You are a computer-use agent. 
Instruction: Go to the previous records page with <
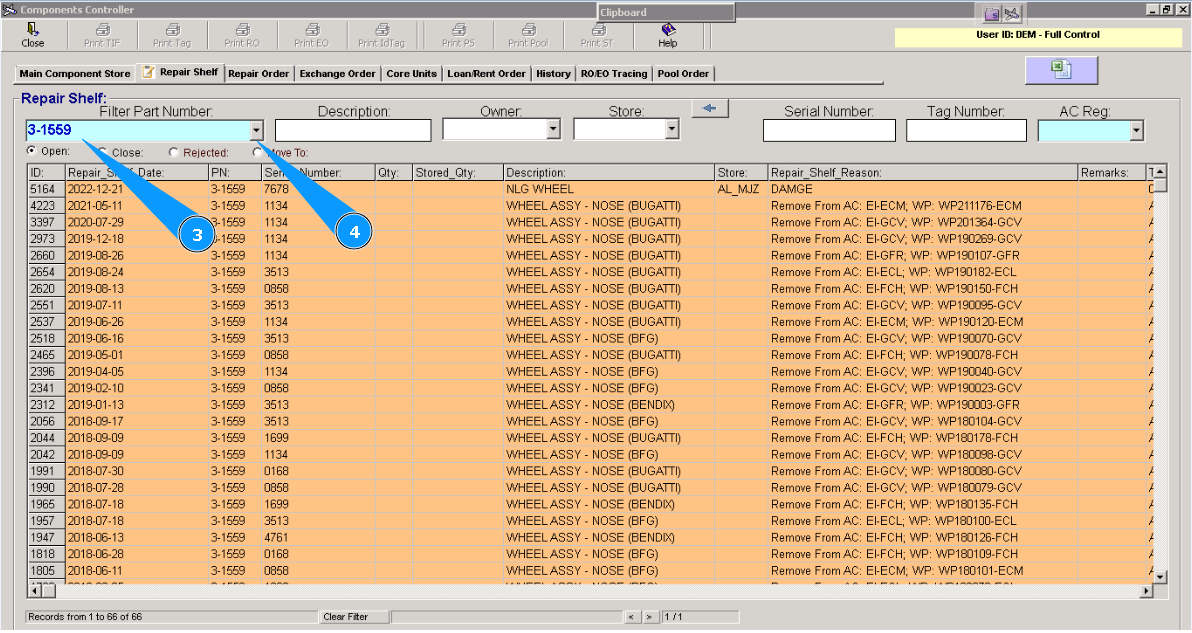click(x=632, y=617)
